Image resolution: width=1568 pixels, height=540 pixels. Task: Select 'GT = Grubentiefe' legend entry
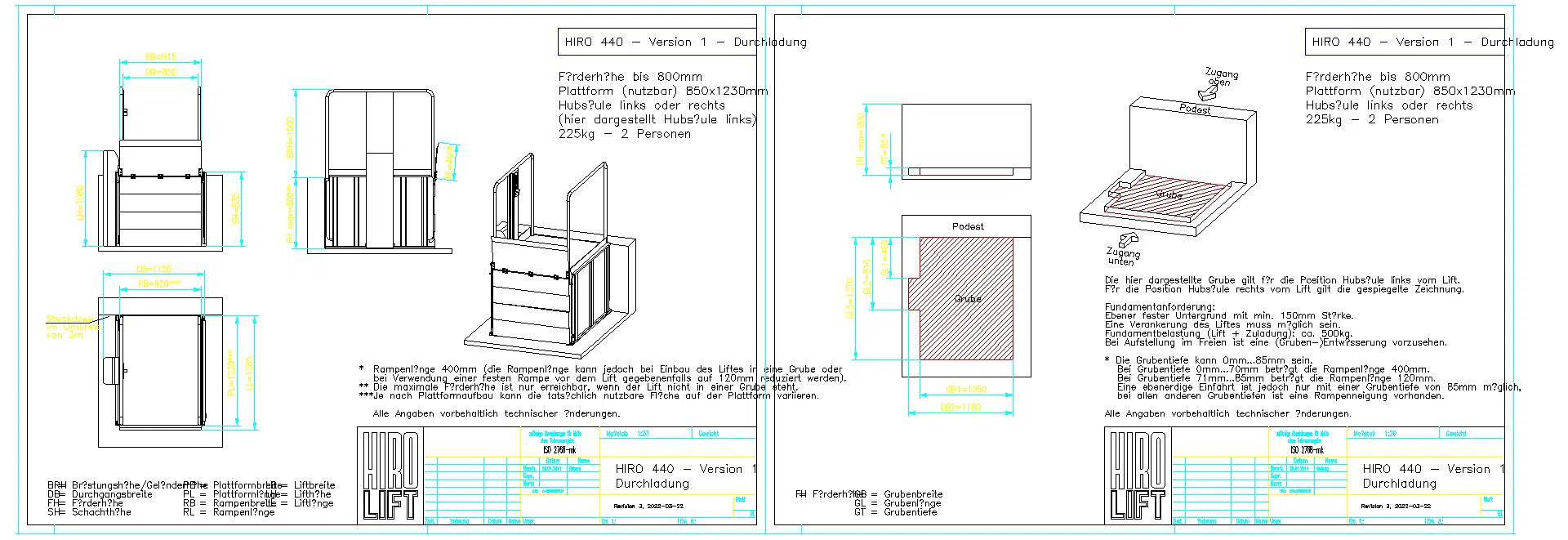click(x=896, y=512)
